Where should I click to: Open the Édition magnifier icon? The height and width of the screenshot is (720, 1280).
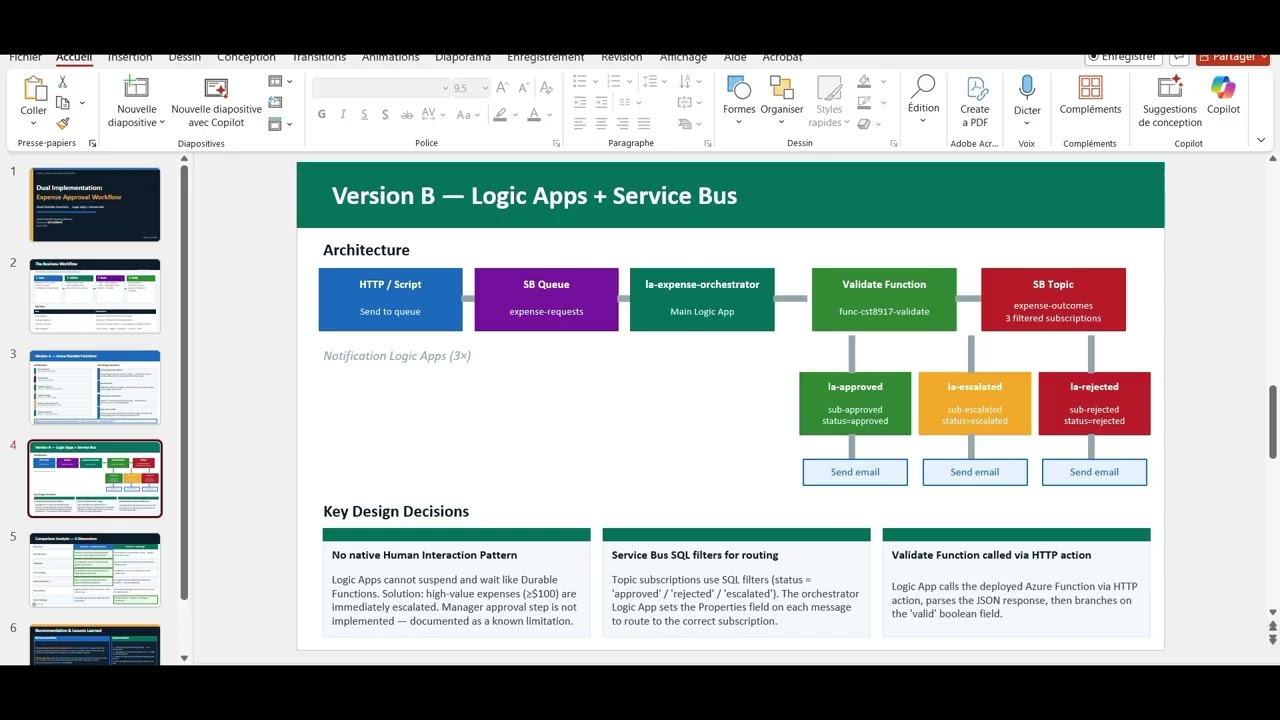(923, 87)
